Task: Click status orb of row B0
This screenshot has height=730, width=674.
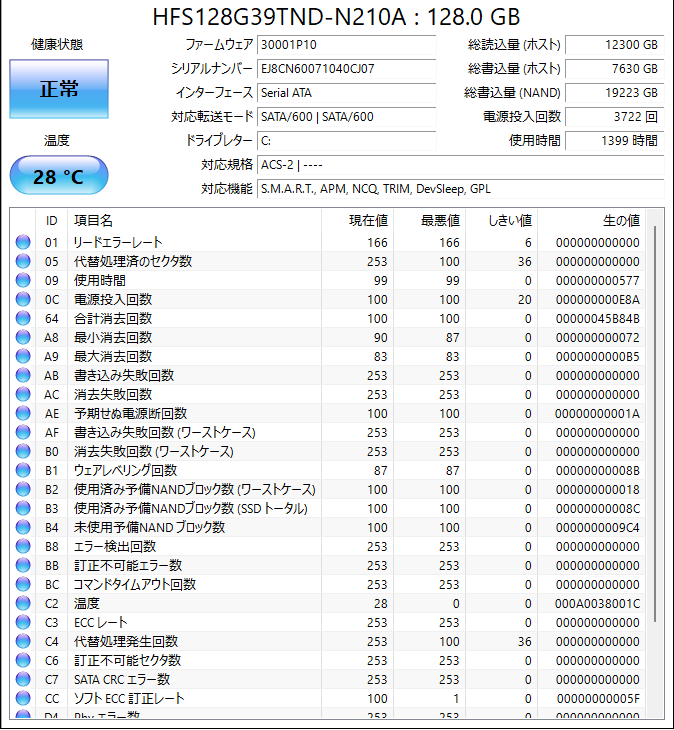Action: [23, 451]
